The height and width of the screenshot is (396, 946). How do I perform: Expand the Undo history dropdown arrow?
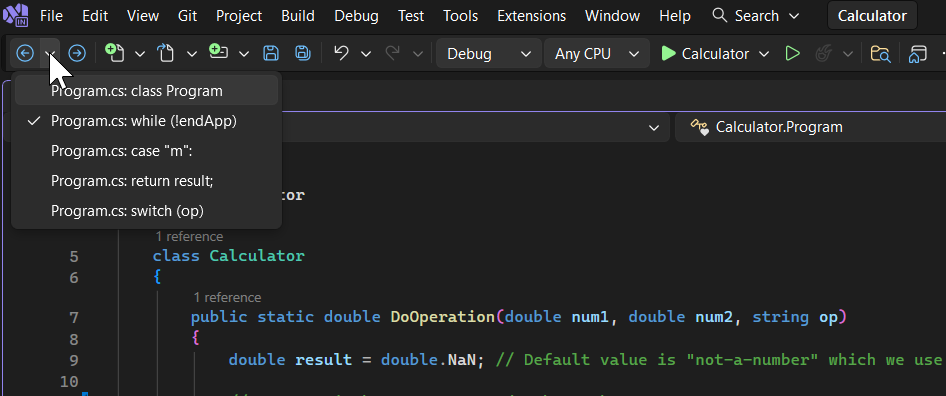[x=366, y=54]
